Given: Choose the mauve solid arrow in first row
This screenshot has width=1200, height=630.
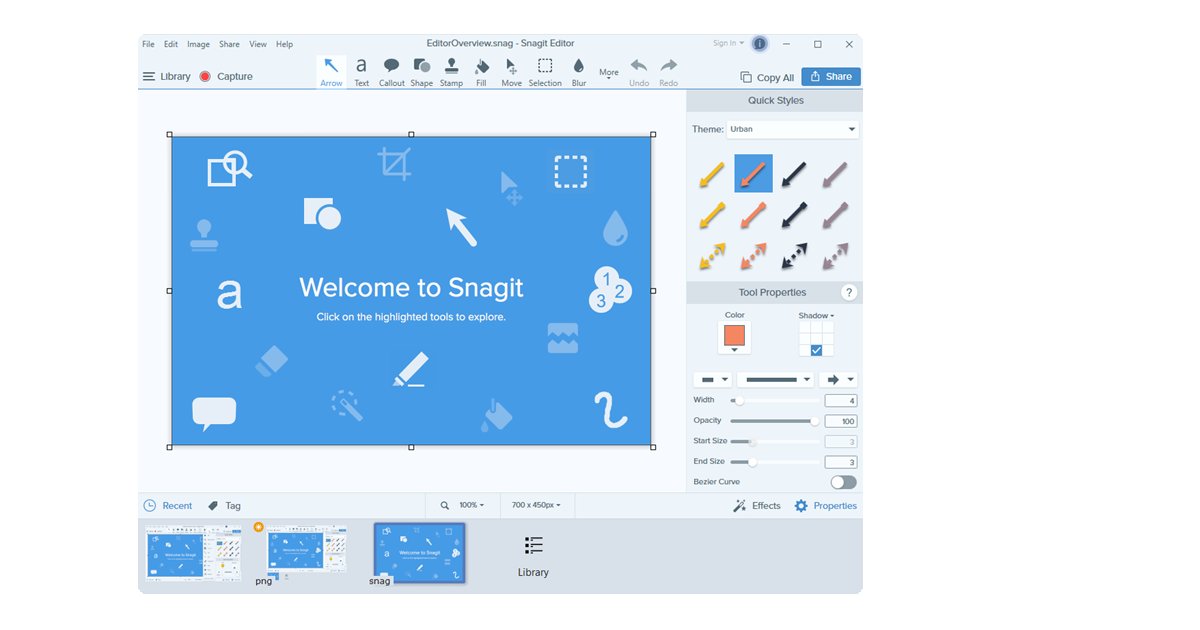Looking at the screenshot, I should point(834,174).
